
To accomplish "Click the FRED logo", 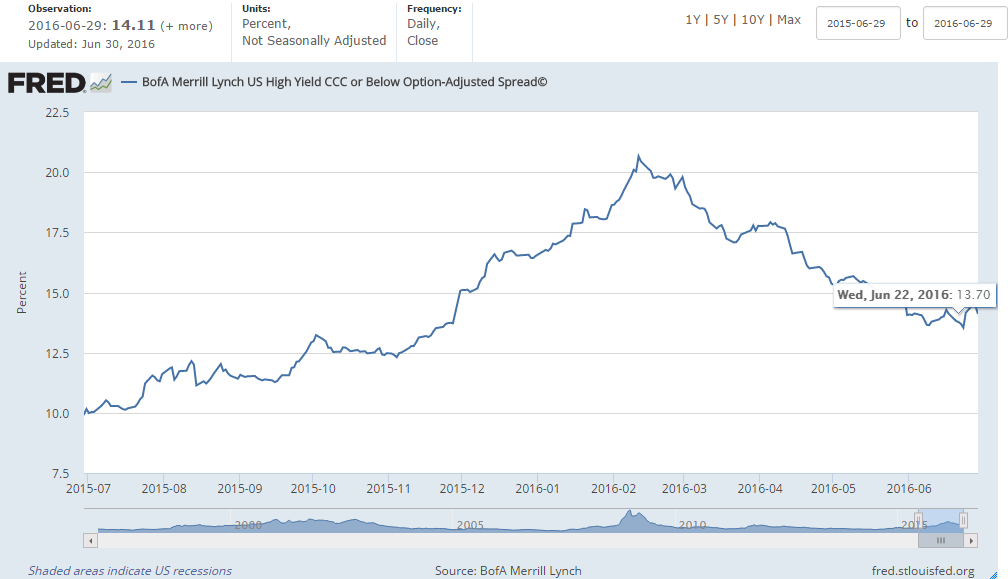I will [x=46, y=83].
